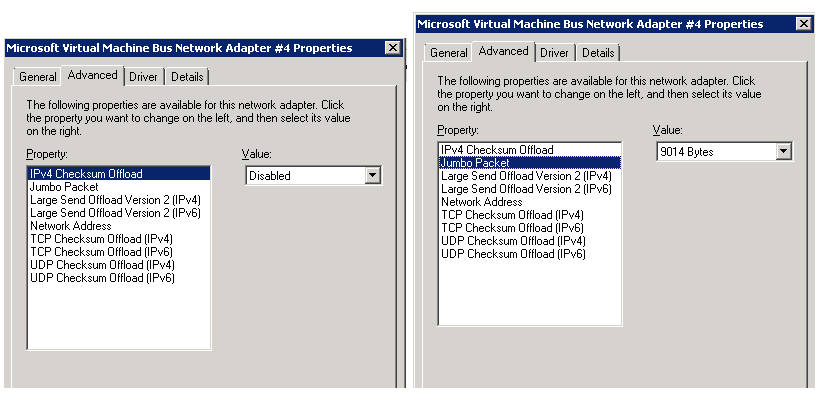Open the Details tab in right window
Screen dimensions: 818x395
click(598, 53)
